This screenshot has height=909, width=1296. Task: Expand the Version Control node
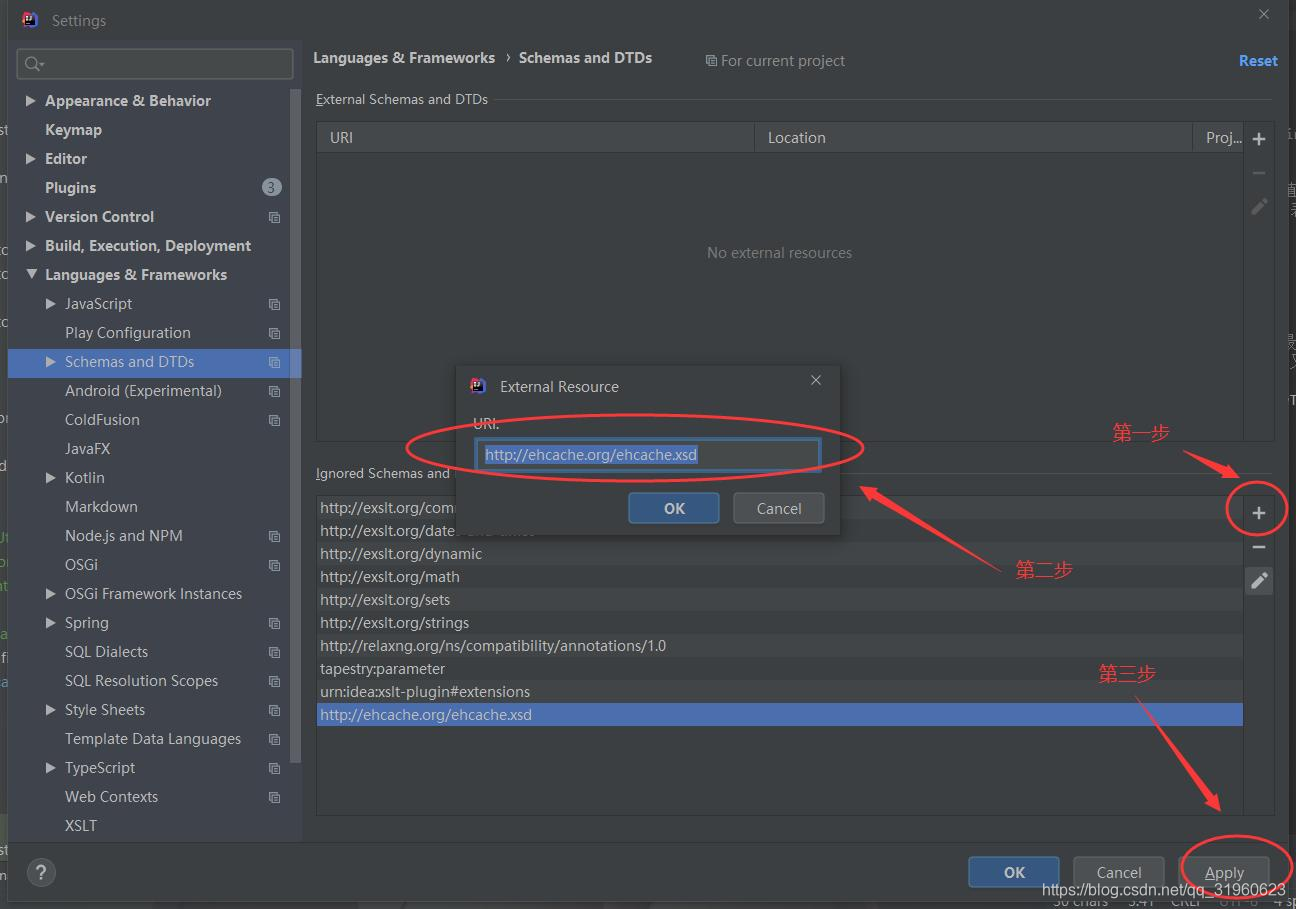(31, 217)
